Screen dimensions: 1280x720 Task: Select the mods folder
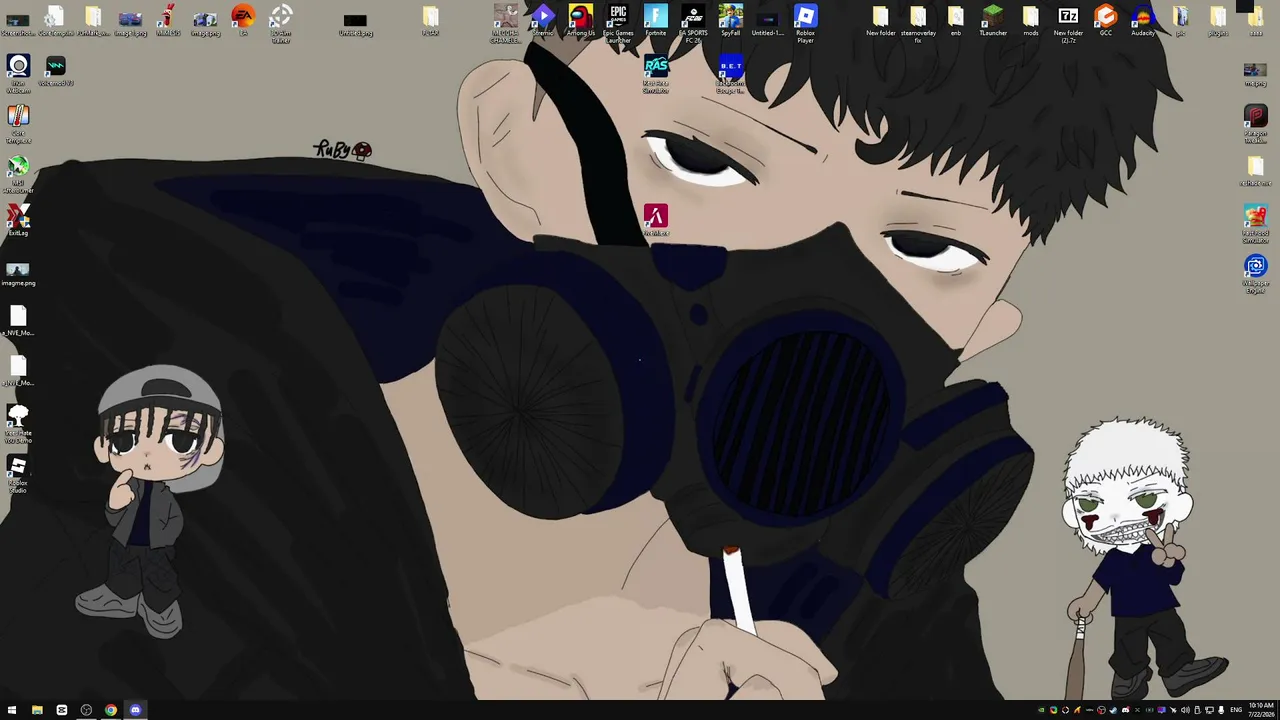tap(1030, 20)
